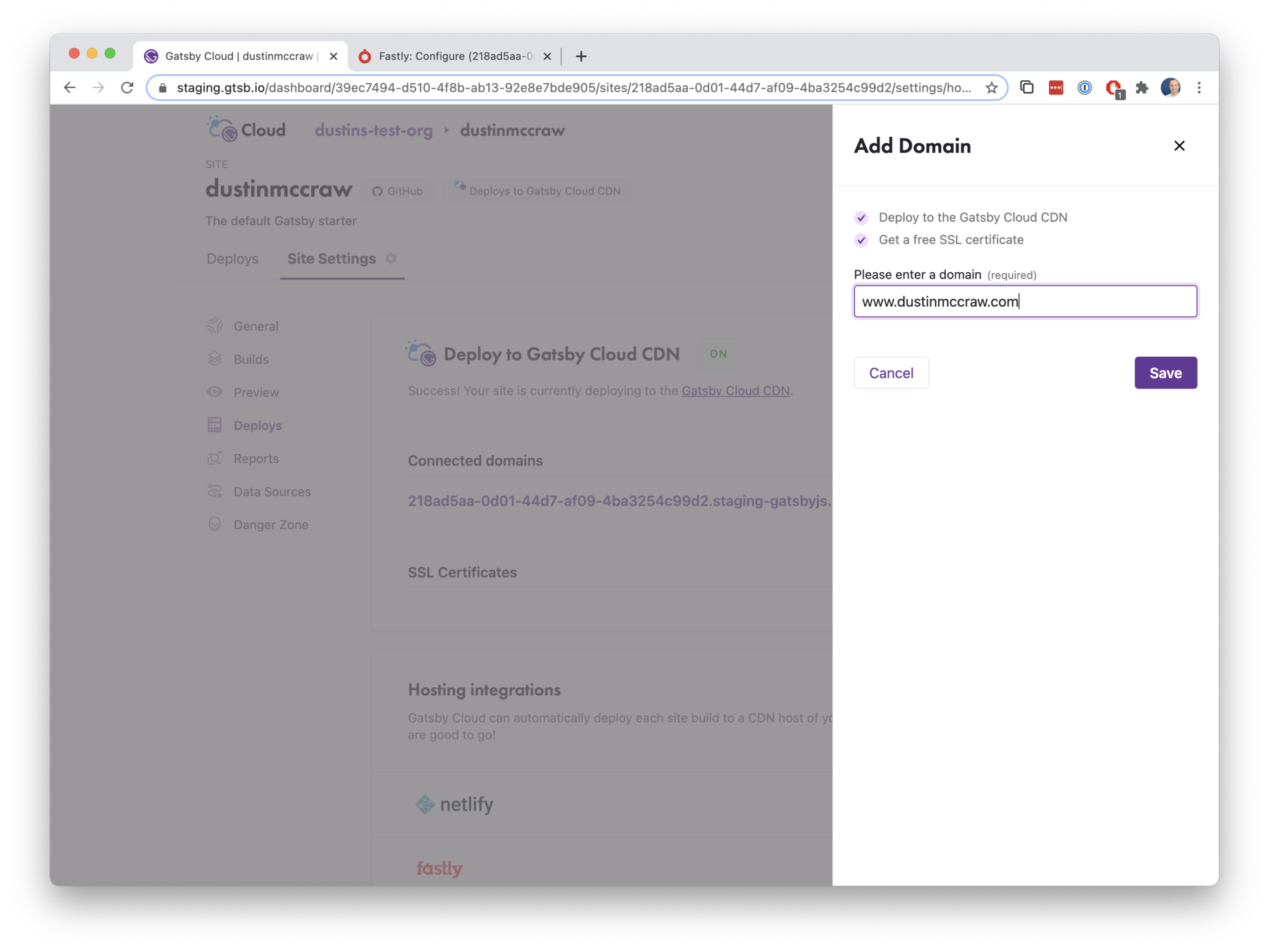The height and width of the screenshot is (952, 1269).
Task: Click the Site Settings gear icon
Action: tap(391, 259)
